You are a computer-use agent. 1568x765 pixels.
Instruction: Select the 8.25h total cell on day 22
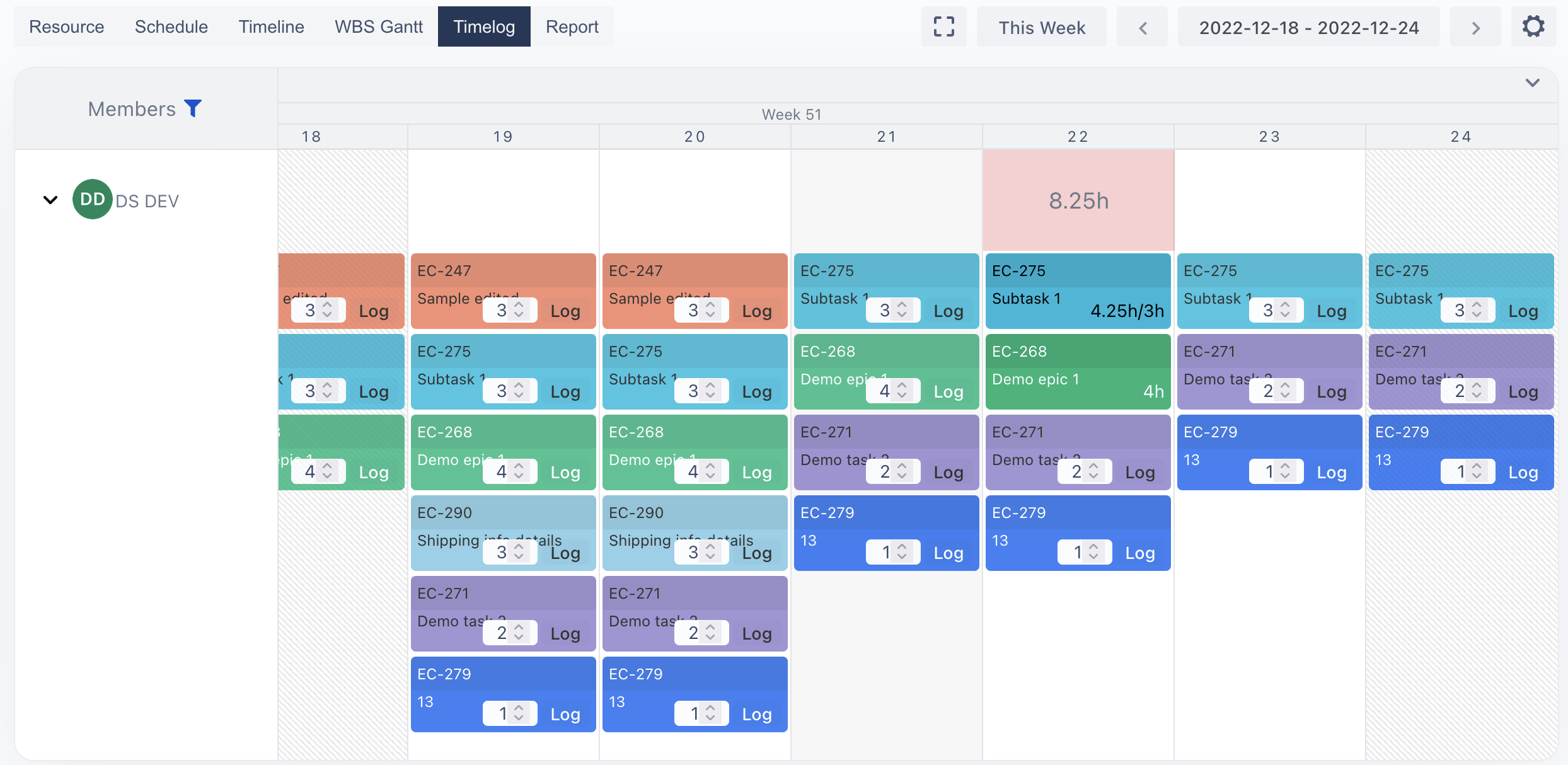pyautogui.click(x=1078, y=200)
